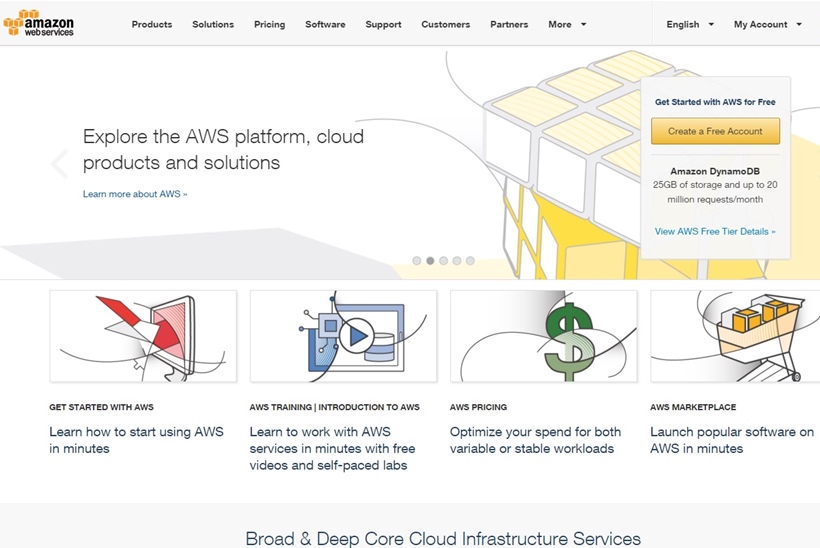
Task: Follow the Learn more about AWS link
Action: [135, 194]
